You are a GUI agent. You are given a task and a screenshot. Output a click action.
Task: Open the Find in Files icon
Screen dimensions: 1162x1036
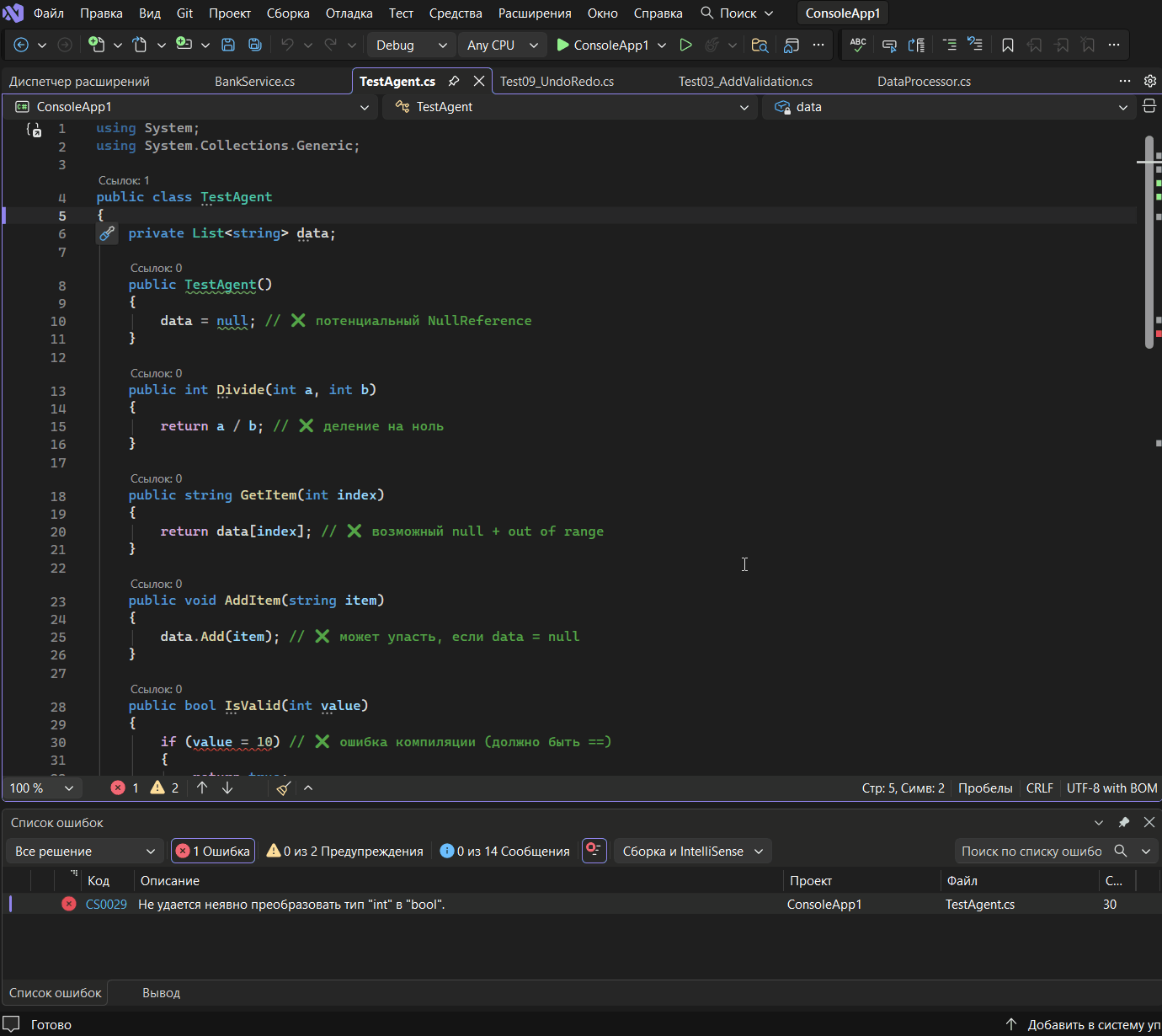(760, 45)
